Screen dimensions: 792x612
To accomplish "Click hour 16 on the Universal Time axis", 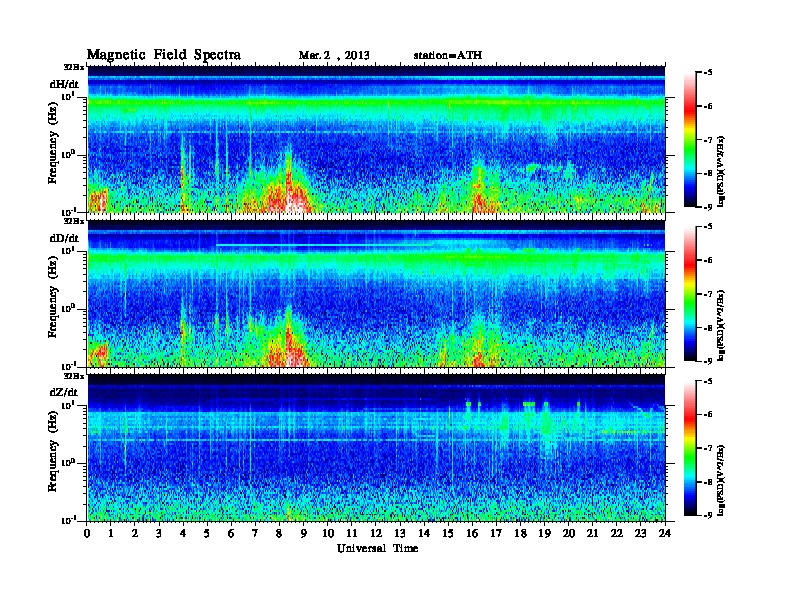I will (x=472, y=533).
